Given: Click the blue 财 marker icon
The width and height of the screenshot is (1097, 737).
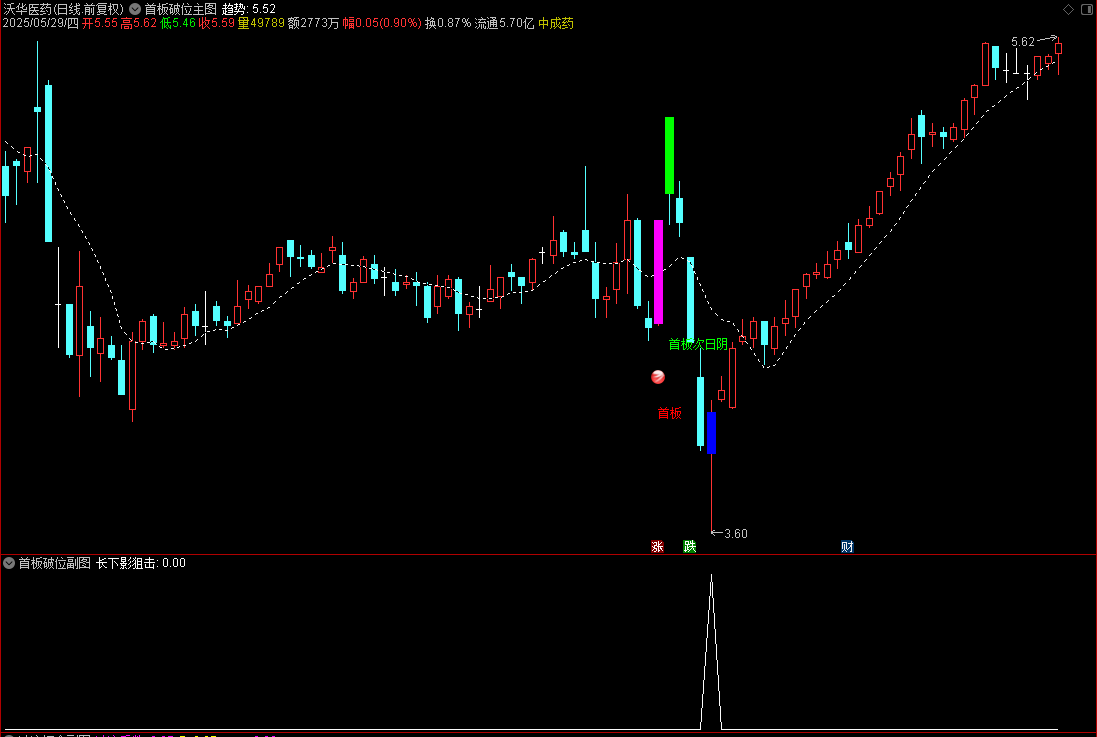Looking at the screenshot, I should click(847, 547).
